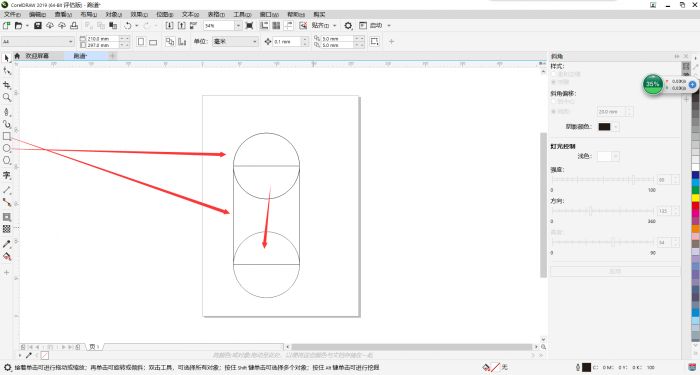Click the 启动 launch button
Viewport: 700px width, 375px height.
375,25
